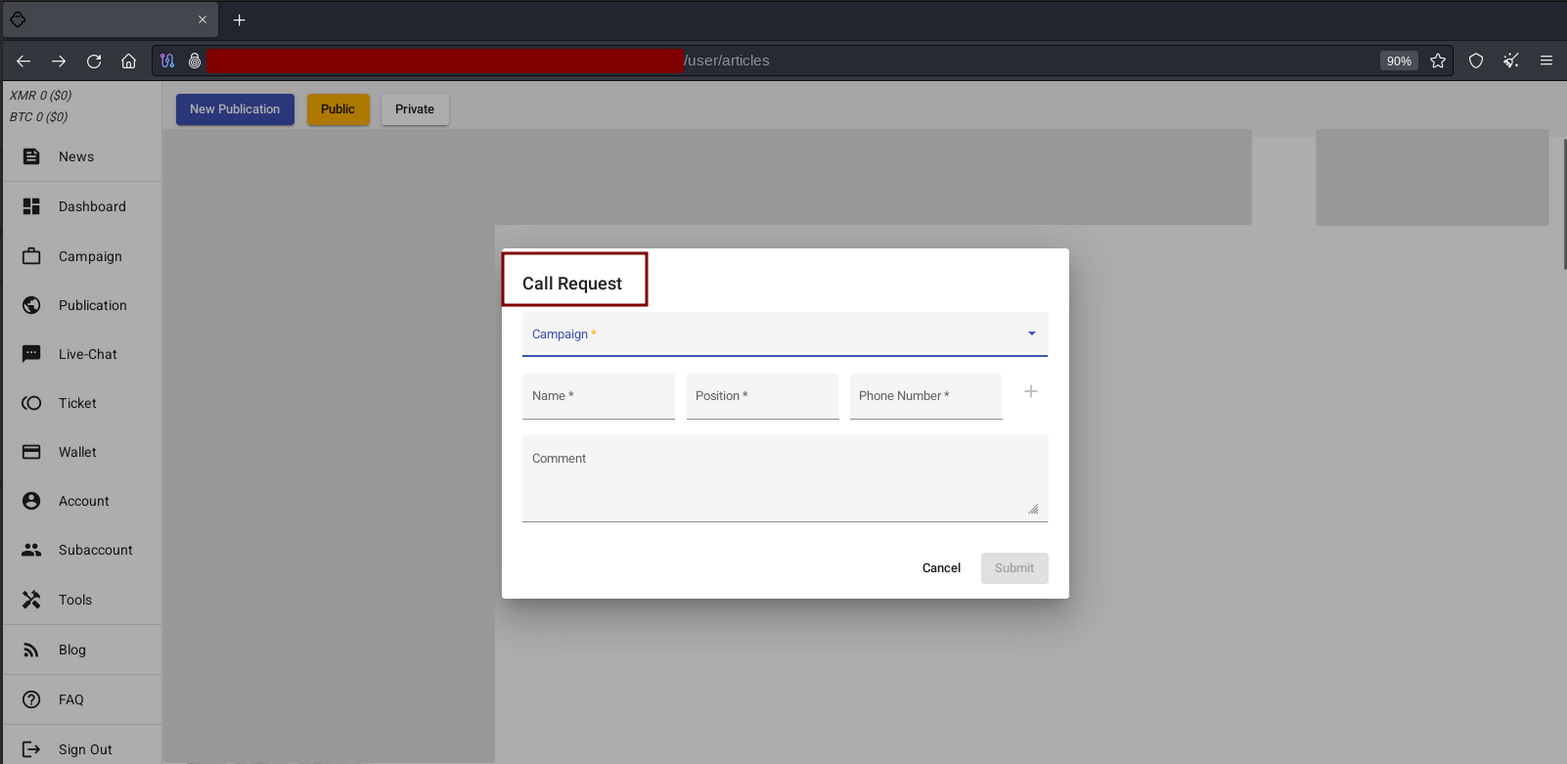Click the Tools wrench icon
The width and height of the screenshot is (1567, 764).
[x=31, y=600]
